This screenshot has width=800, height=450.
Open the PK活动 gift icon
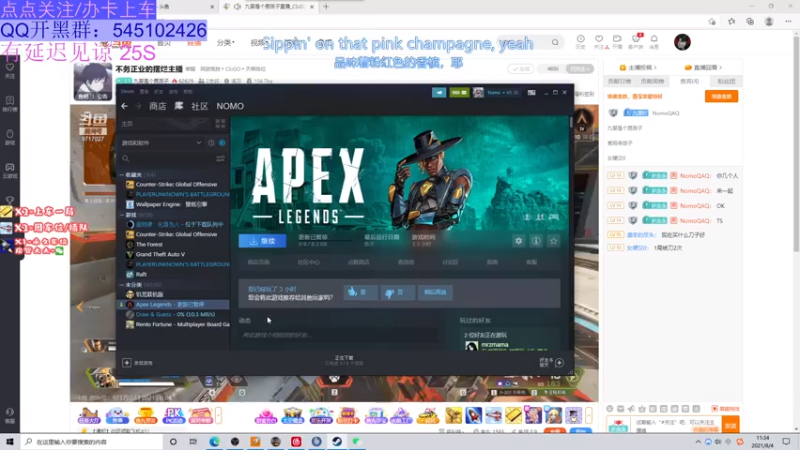click(173, 415)
